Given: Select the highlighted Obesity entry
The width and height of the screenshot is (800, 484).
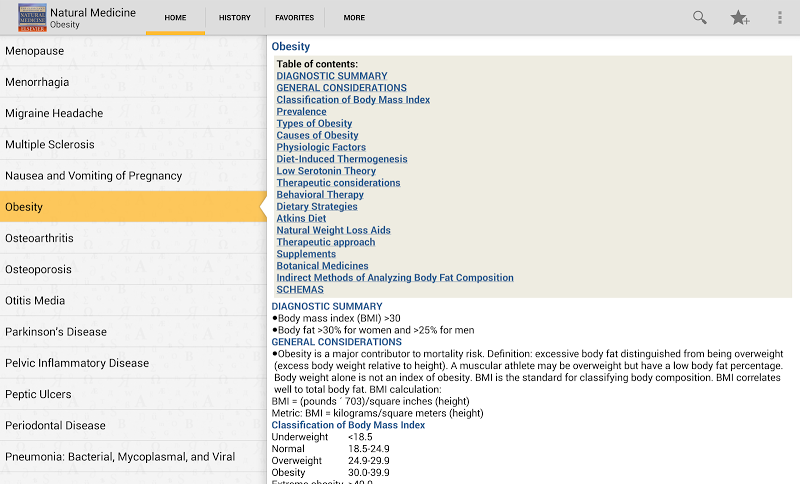Looking at the screenshot, I should [133, 207].
